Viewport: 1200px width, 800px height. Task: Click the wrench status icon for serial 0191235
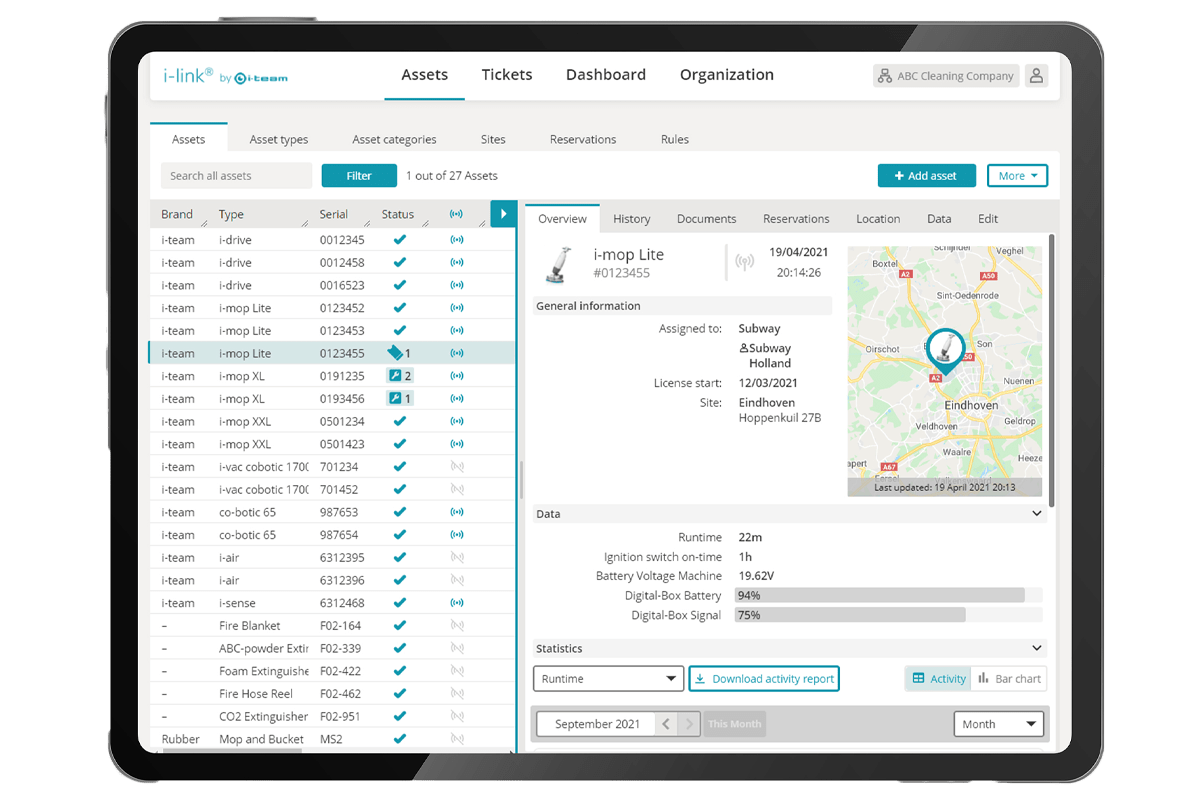[396, 376]
